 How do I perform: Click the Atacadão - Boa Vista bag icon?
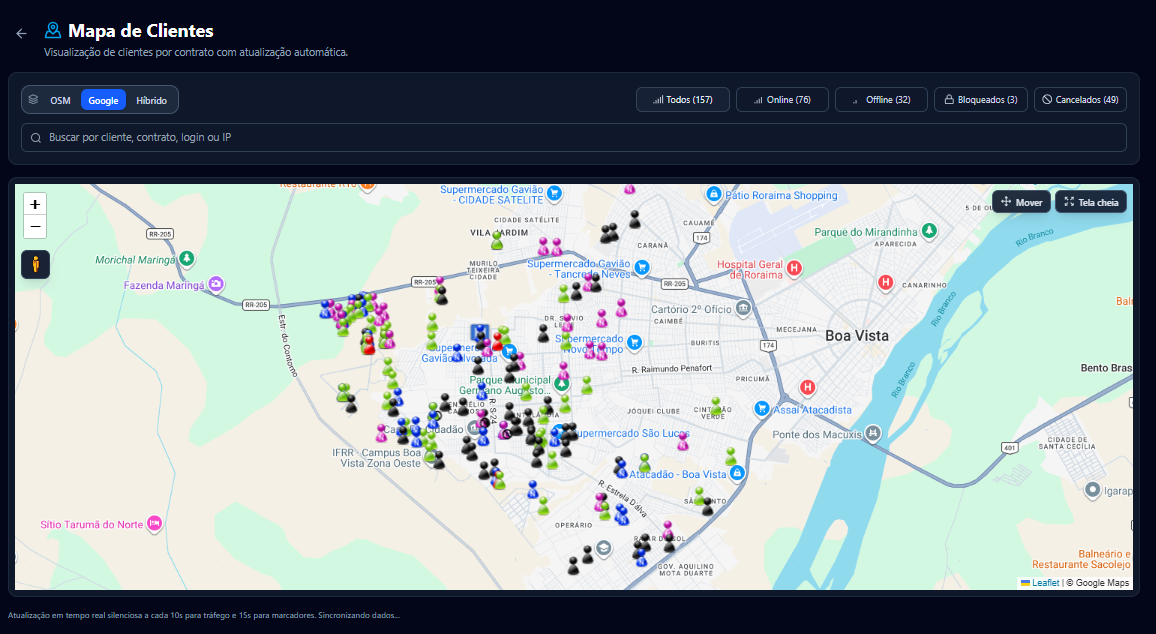pos(737,473)
